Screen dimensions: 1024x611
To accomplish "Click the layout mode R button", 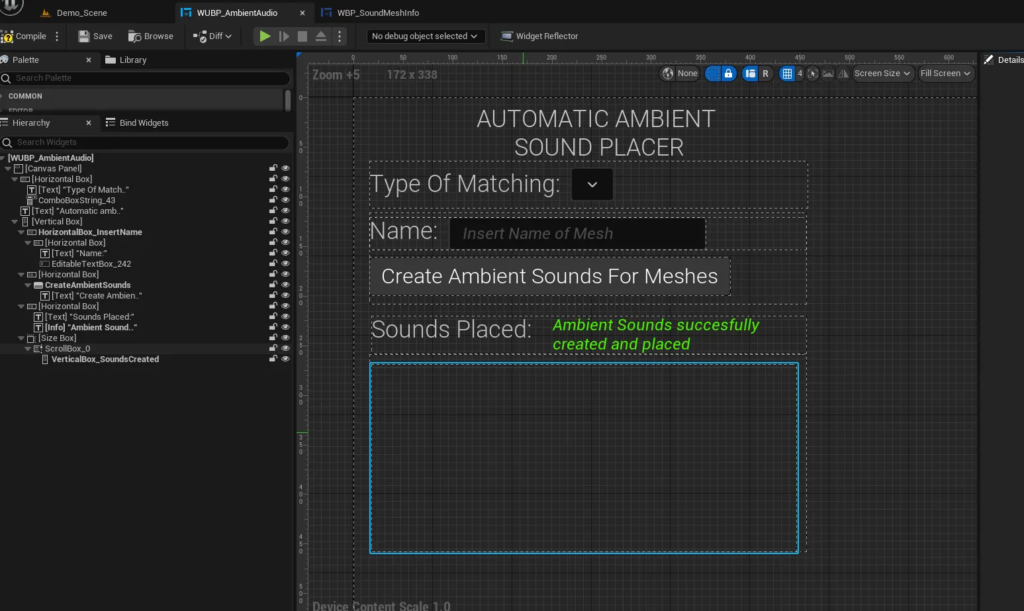I will pyautogui.click(x=765, y=73).
